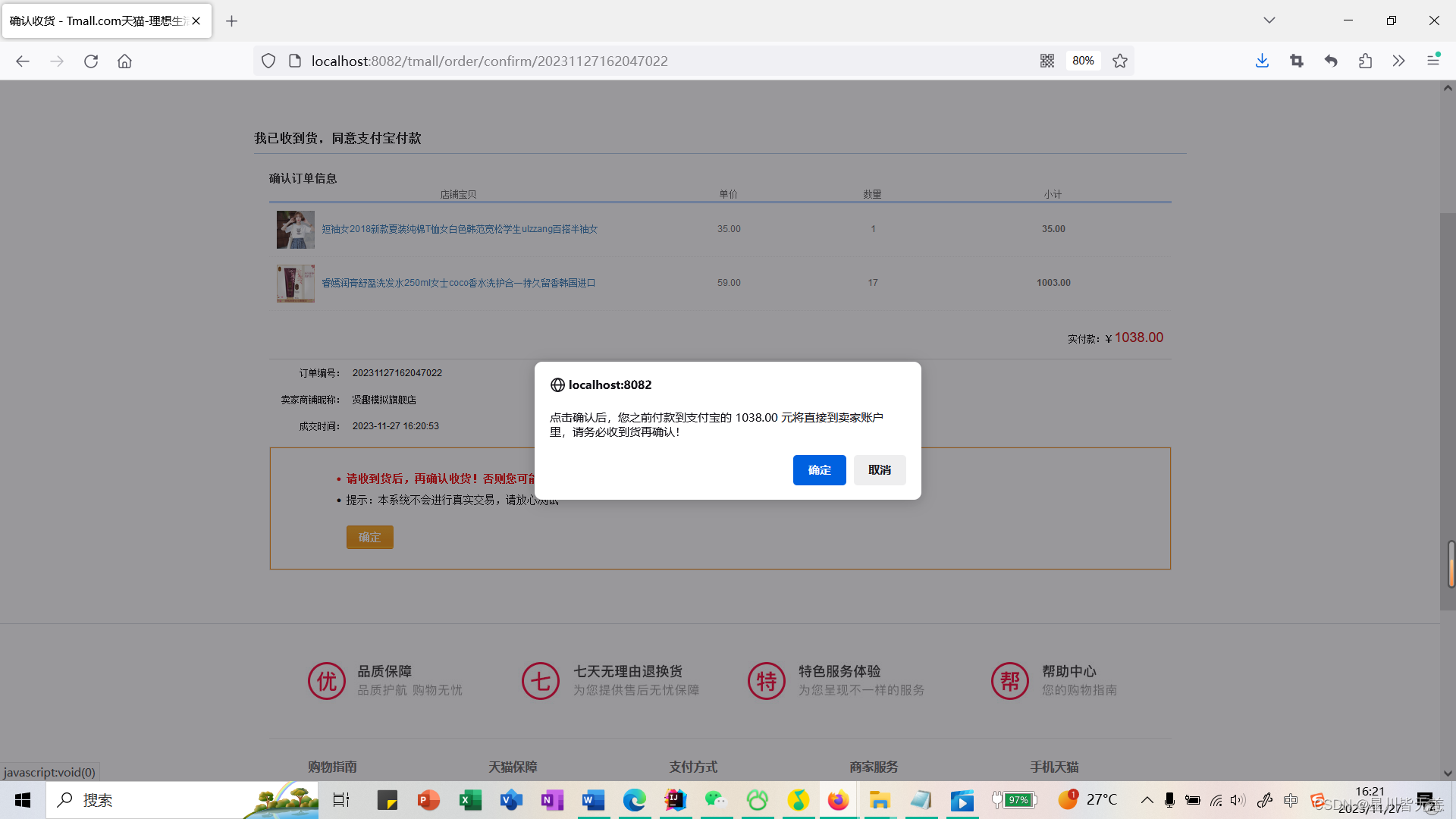Switch to Word on the taskbar
This screenshot has width=1456, height=819.
[593, 800]
